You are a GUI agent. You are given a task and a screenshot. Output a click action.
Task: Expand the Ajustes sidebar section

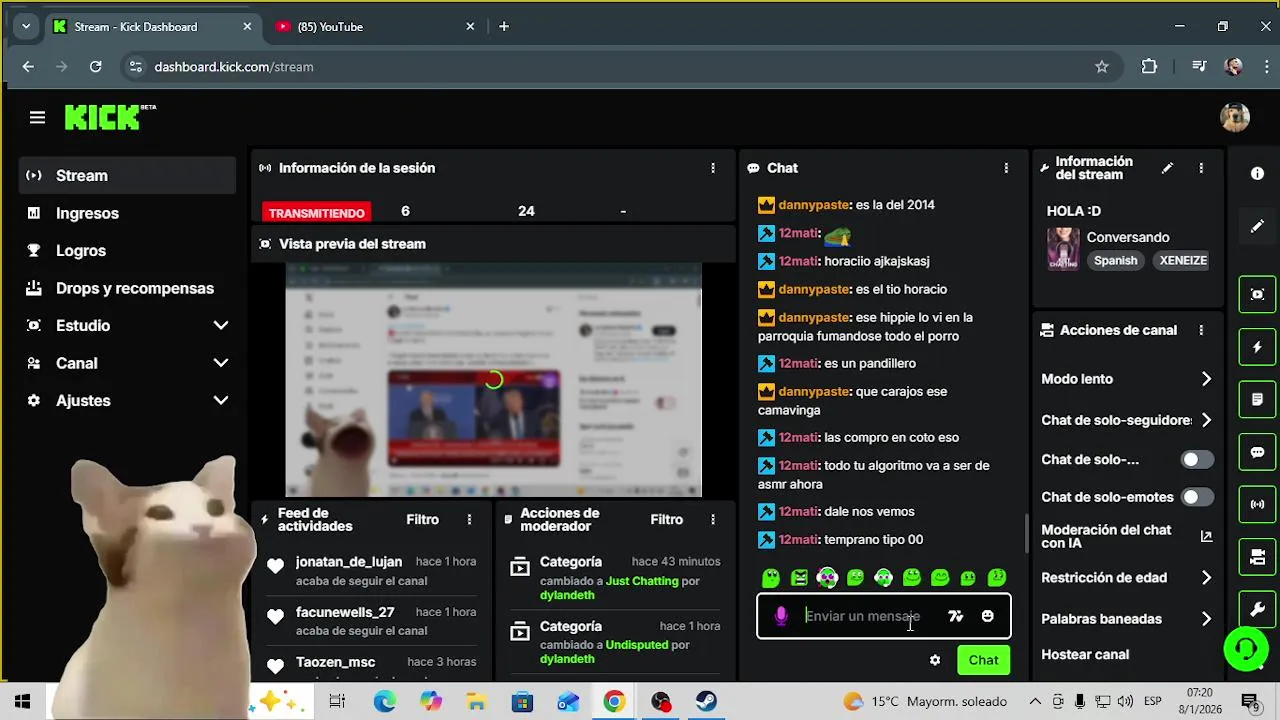[128, 400]
